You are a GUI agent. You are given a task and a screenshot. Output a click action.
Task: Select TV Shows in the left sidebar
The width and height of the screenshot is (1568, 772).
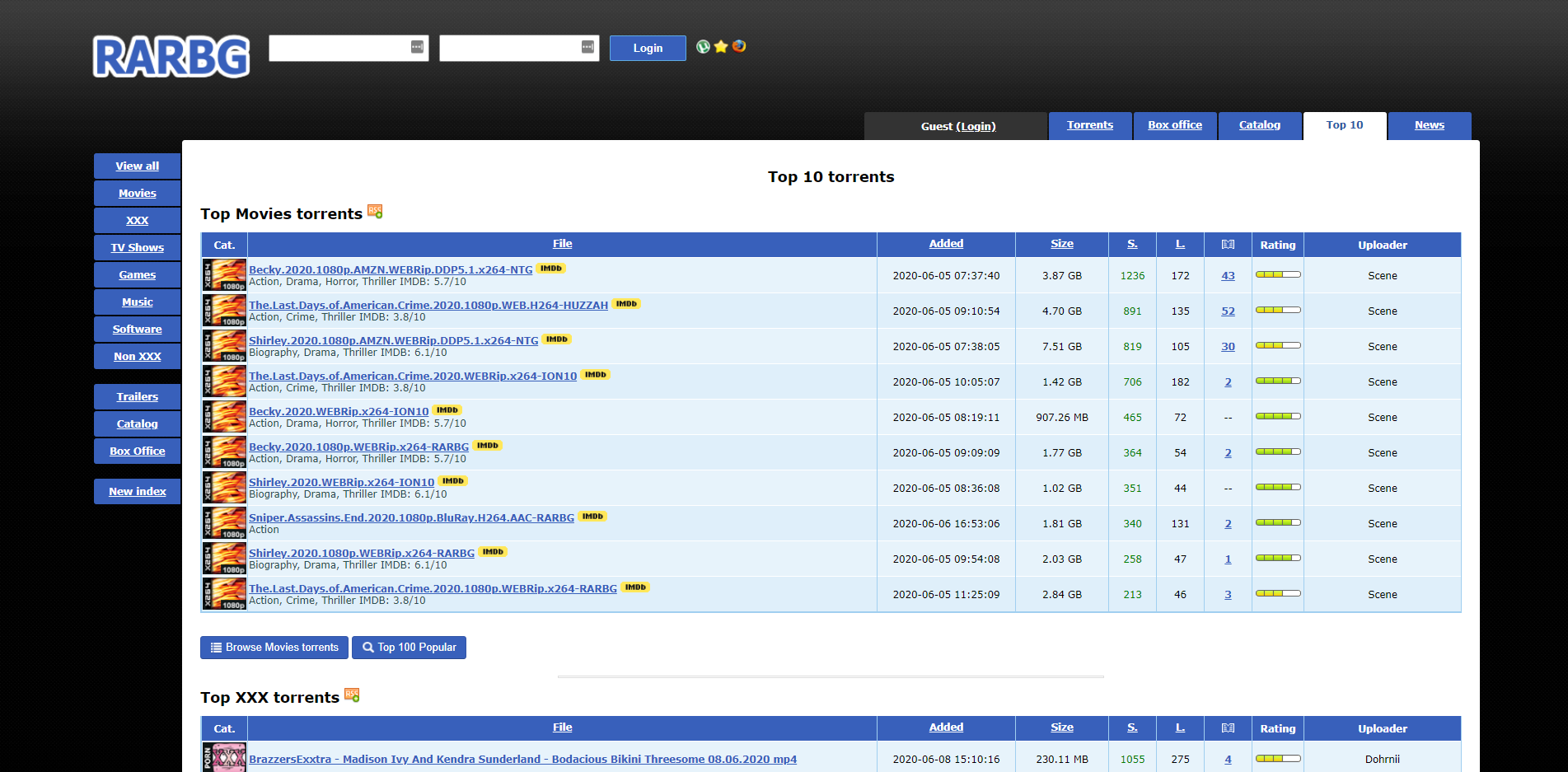[138, 248]
